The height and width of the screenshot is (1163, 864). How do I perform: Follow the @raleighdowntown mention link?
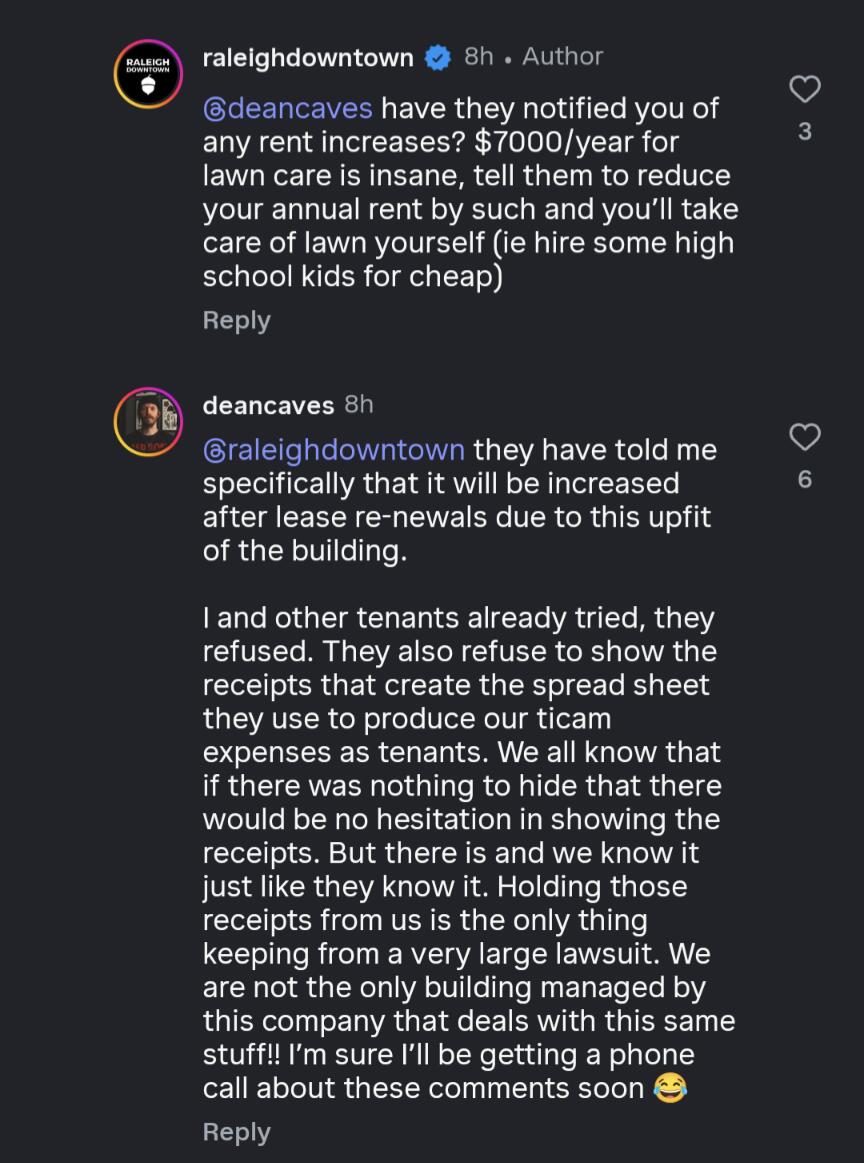(x=334, y=450)
